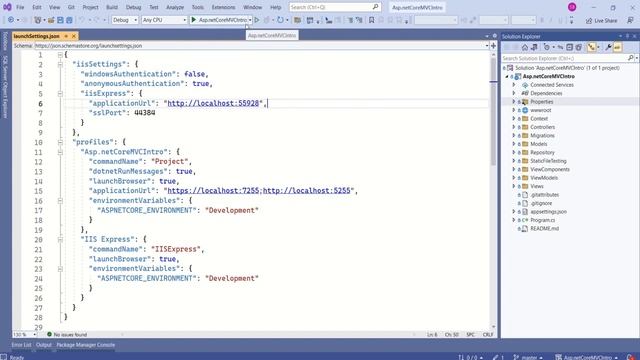This screenshot has height=360, width=640.
Task: Click the split editor plus icon
Action: (493, 46)
